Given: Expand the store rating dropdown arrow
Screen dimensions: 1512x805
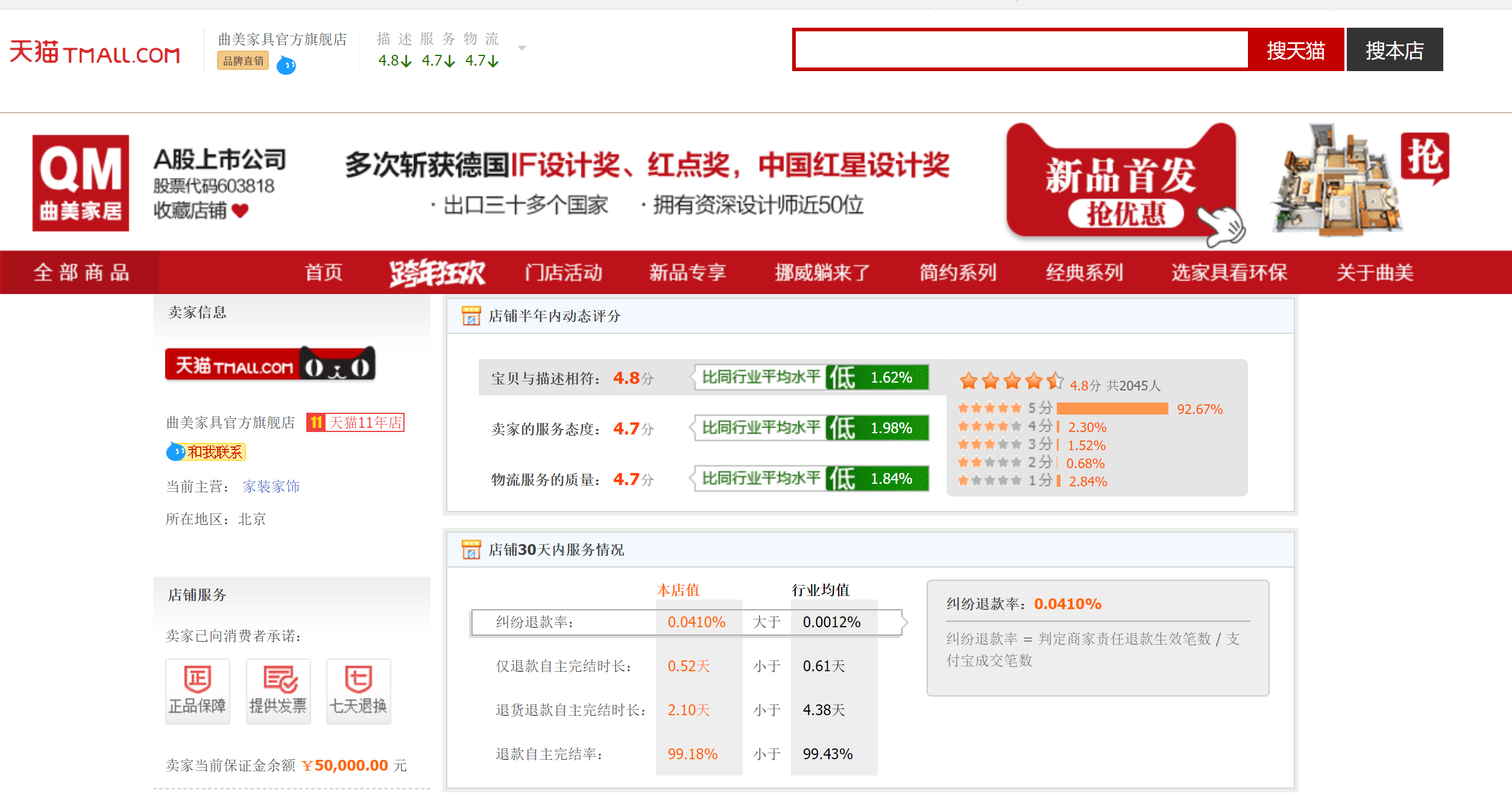Looking at the screenshot, I should (522, 48).
